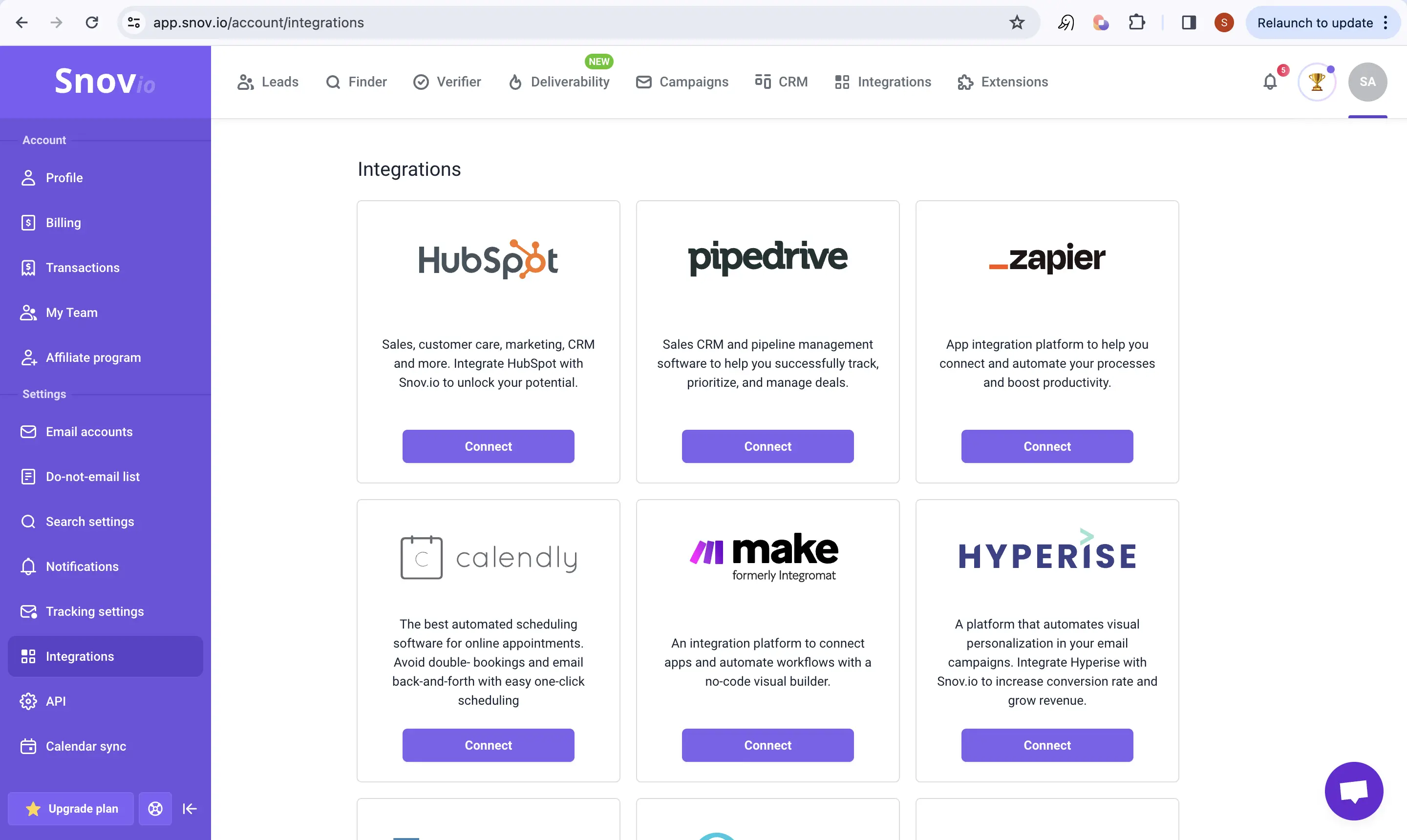
Task: Connect the HubSpot integration
Action: pyautogui.click(x=488, y=446)
